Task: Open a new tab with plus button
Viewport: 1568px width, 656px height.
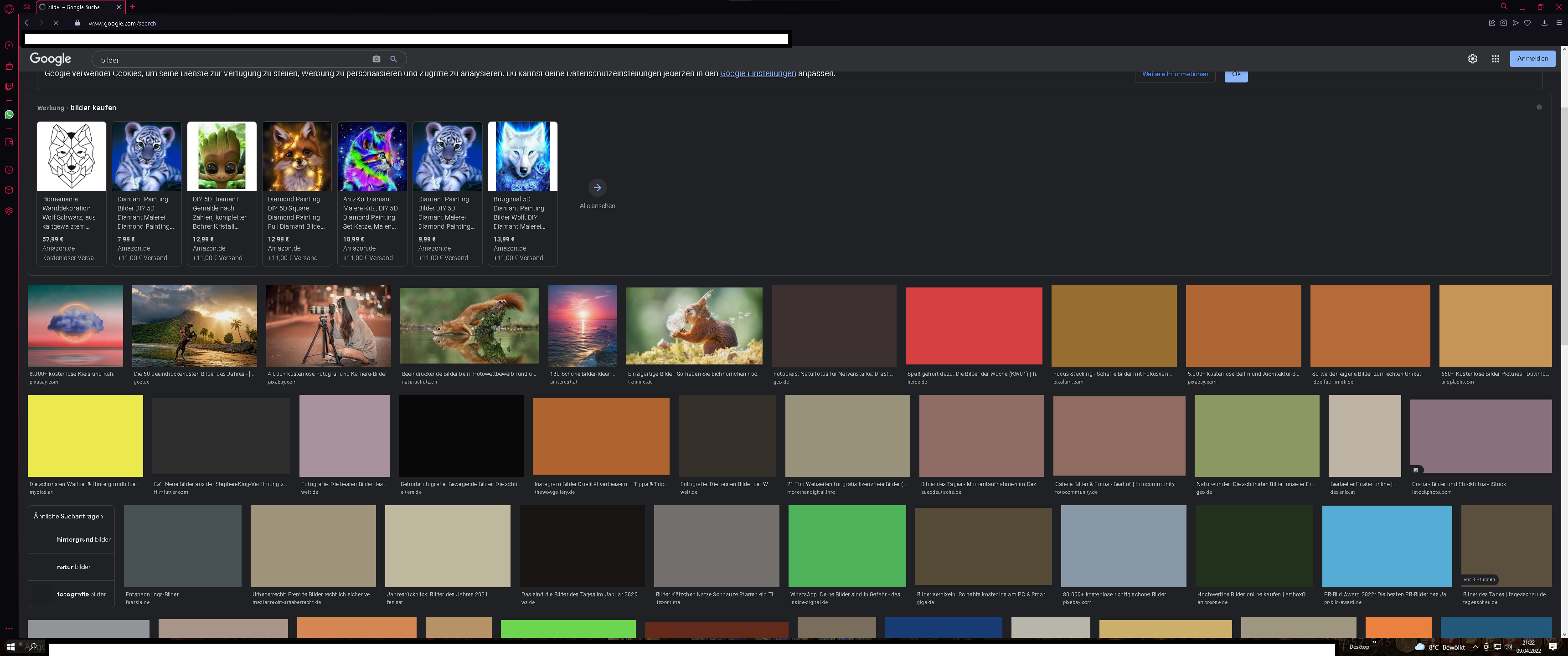Action: point(132,7)
